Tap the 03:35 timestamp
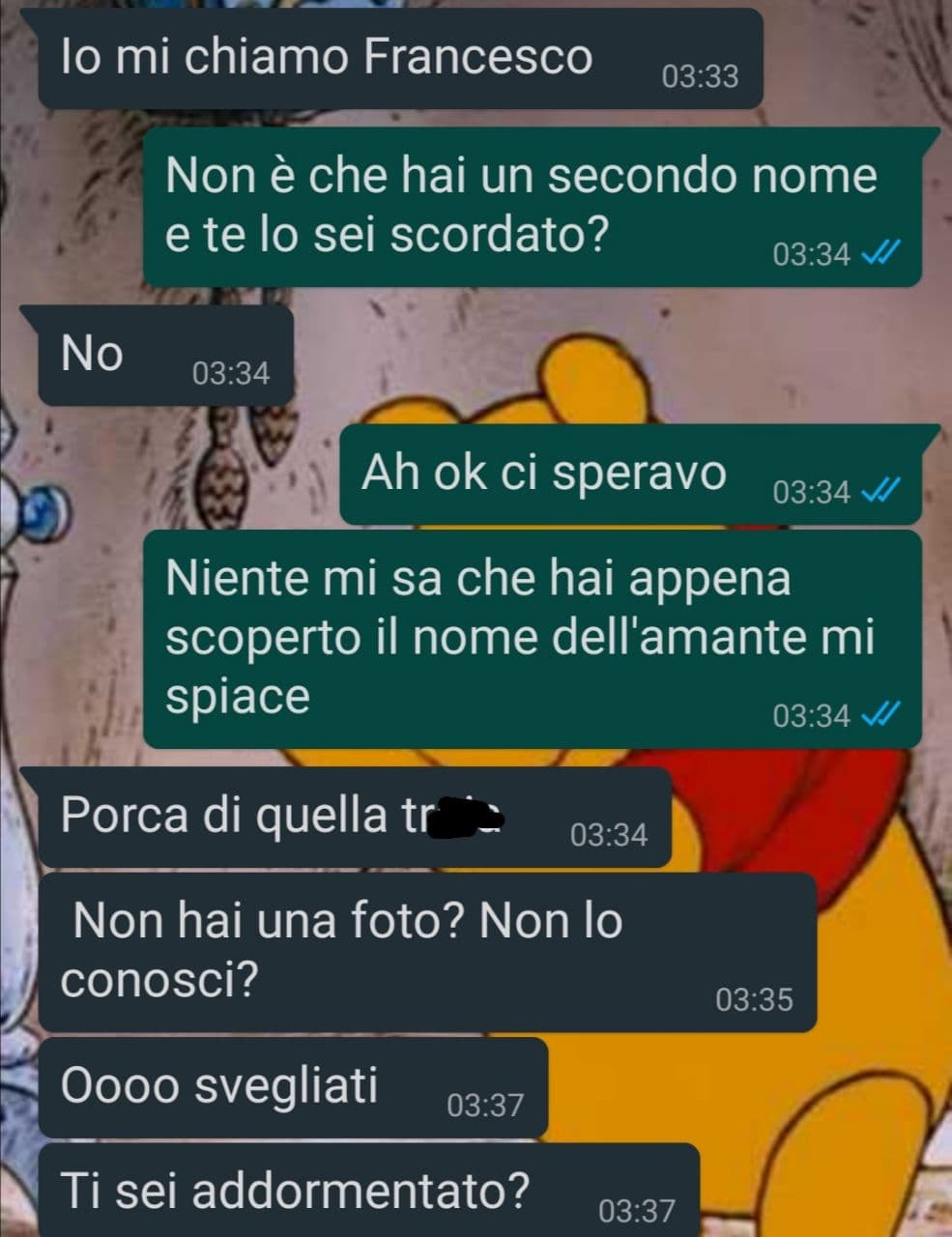The image size is (952, 1237). click(754, 999)
